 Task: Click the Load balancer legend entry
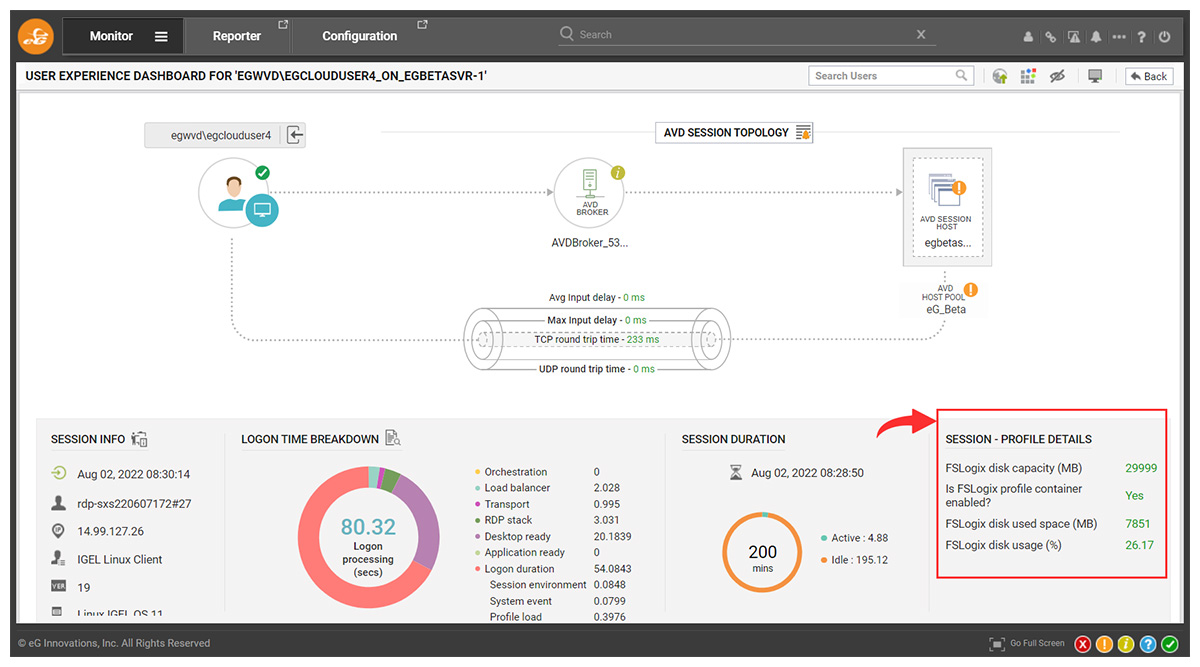[512, 488]
